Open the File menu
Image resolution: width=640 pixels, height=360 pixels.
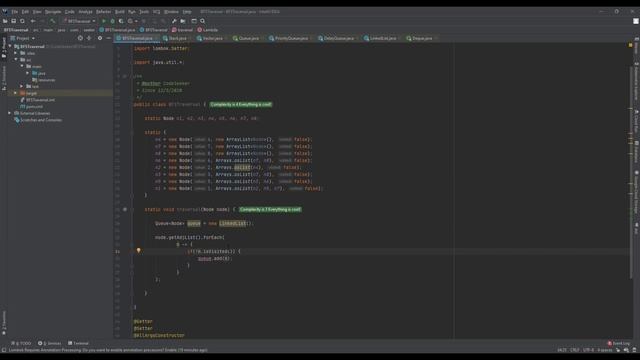tap(14, 12)
